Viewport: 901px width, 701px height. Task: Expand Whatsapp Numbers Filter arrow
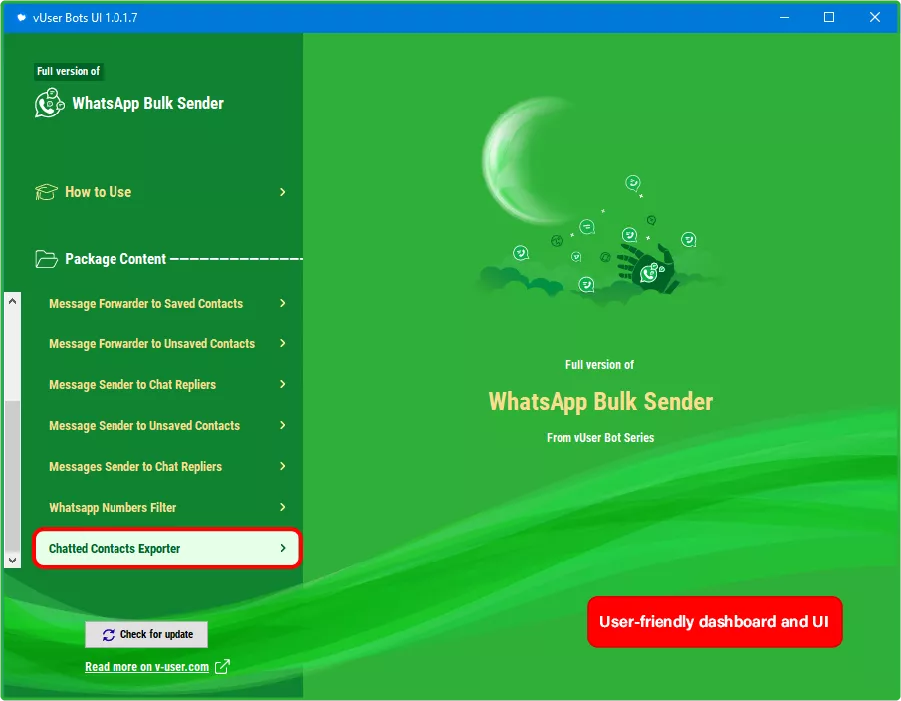coord(283,507)
